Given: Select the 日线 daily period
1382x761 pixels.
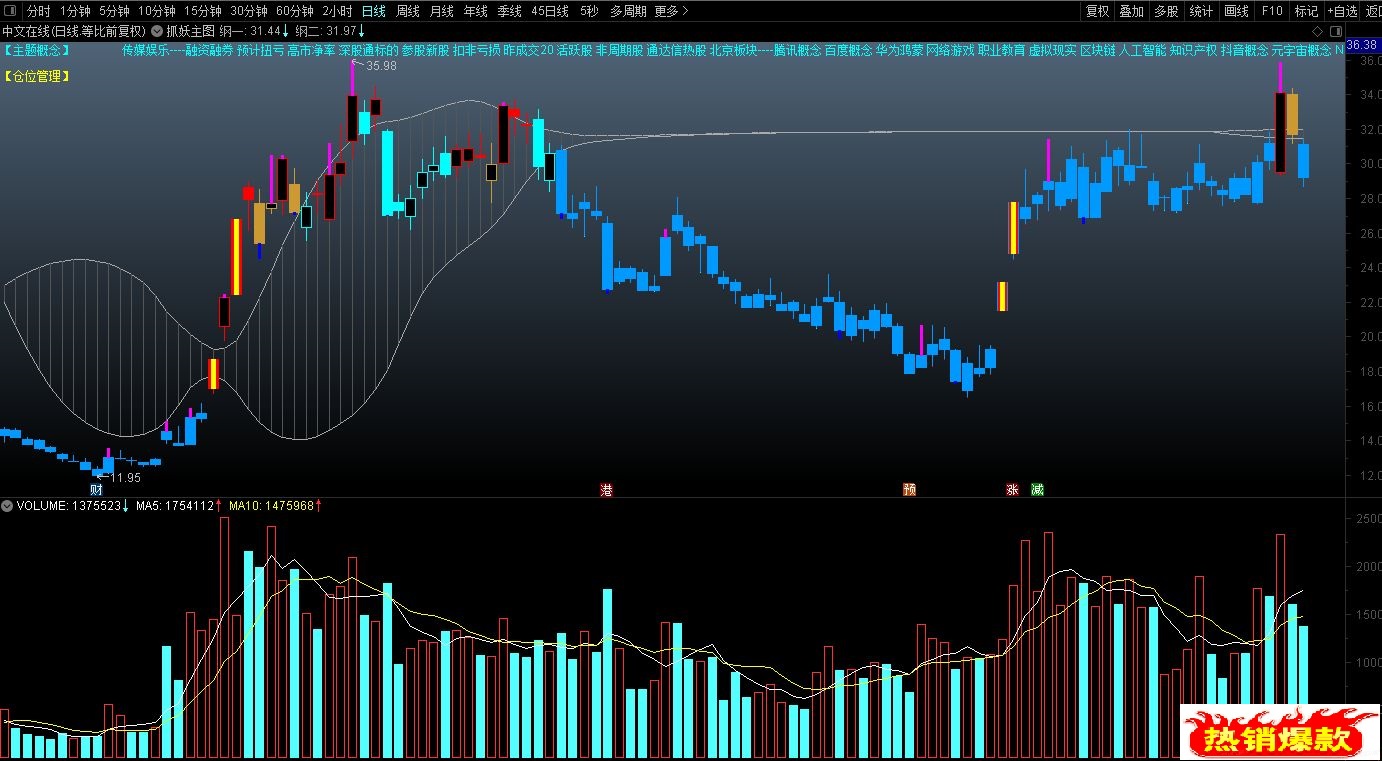Looking at the screenshot, I should tap(374, 11).
